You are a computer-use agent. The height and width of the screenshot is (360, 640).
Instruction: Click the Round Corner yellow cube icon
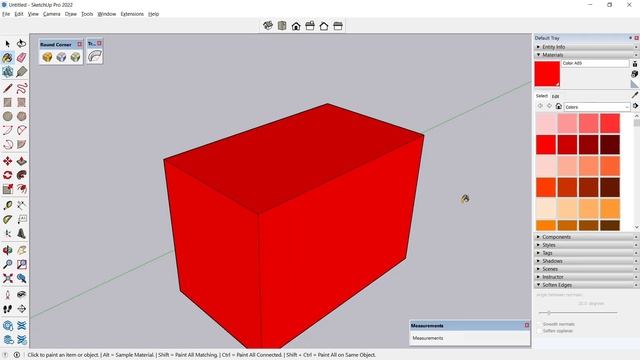coord(47,57)
